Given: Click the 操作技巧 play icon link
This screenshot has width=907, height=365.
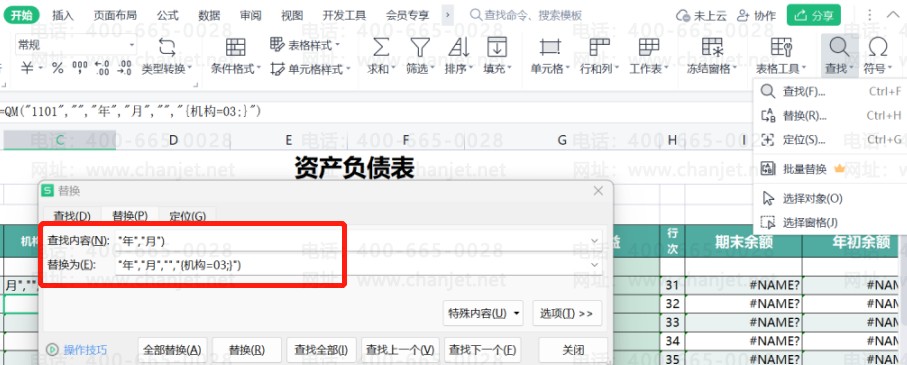Looking at the screenshot, I should (x=52, y=349).
